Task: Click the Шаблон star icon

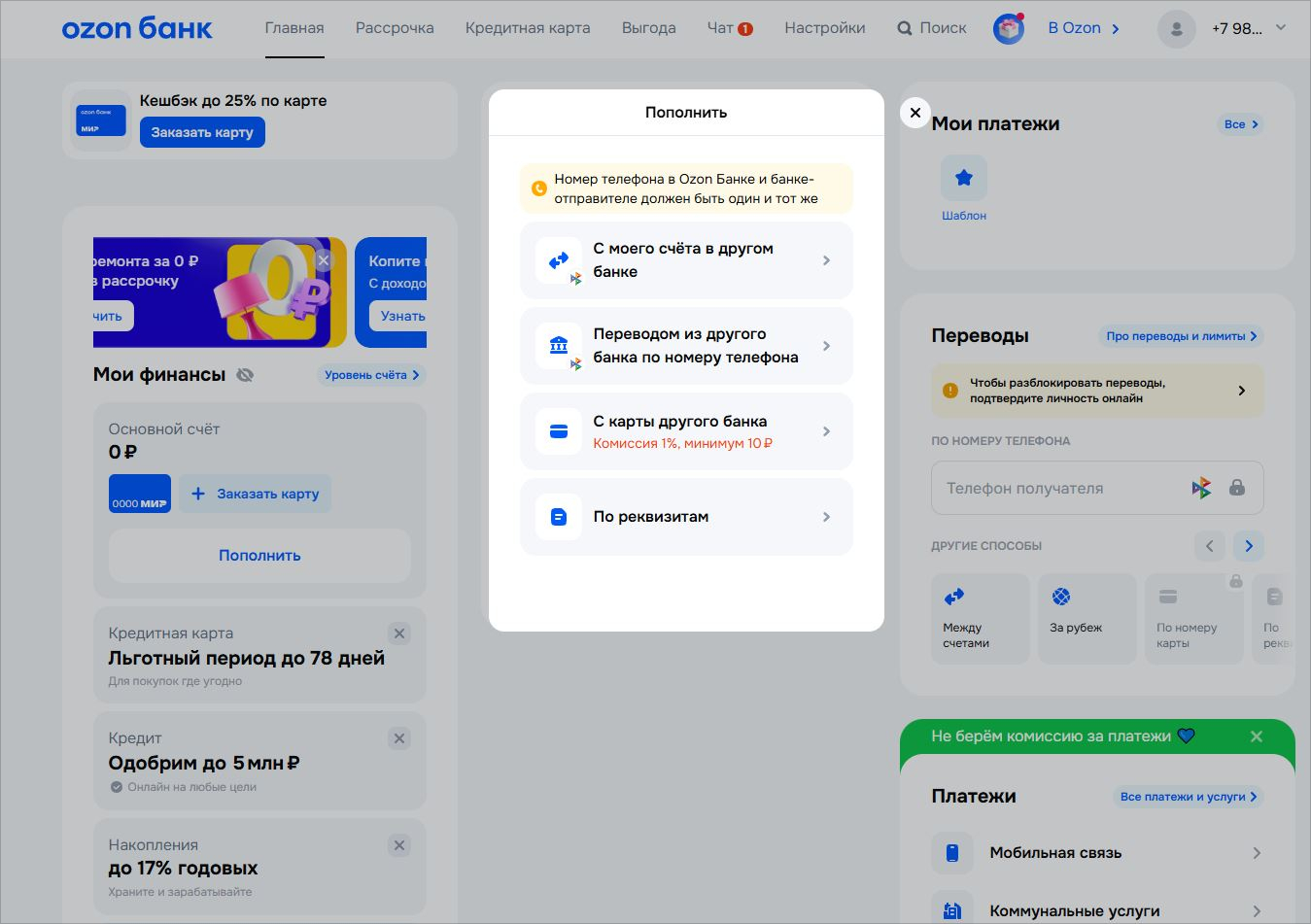Action: [x=963, y=178]
